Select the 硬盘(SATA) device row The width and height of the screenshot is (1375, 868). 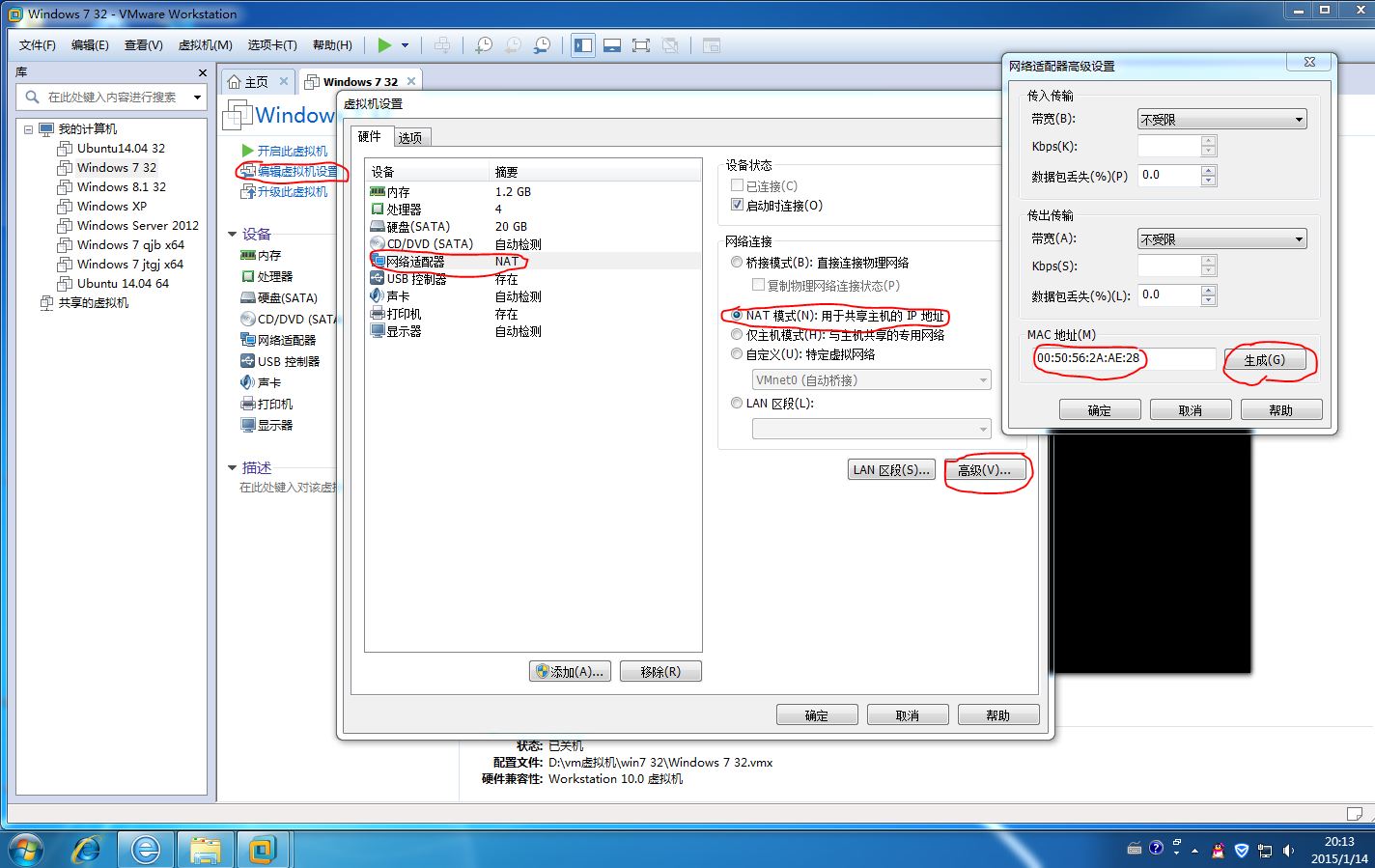[x=533, y=226]
